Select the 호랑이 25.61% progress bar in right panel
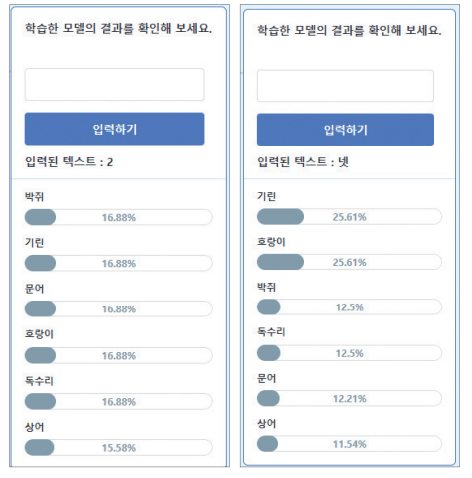The image size is (472, 478). tap(349, 262)
